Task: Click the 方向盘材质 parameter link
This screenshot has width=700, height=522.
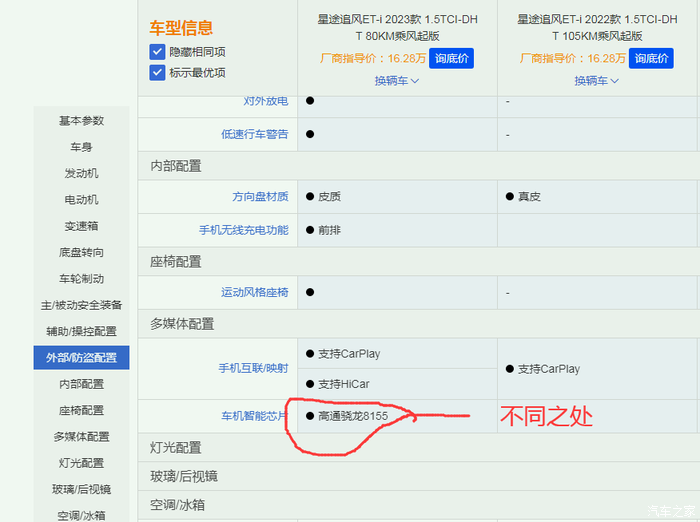Action: (260, 197)
